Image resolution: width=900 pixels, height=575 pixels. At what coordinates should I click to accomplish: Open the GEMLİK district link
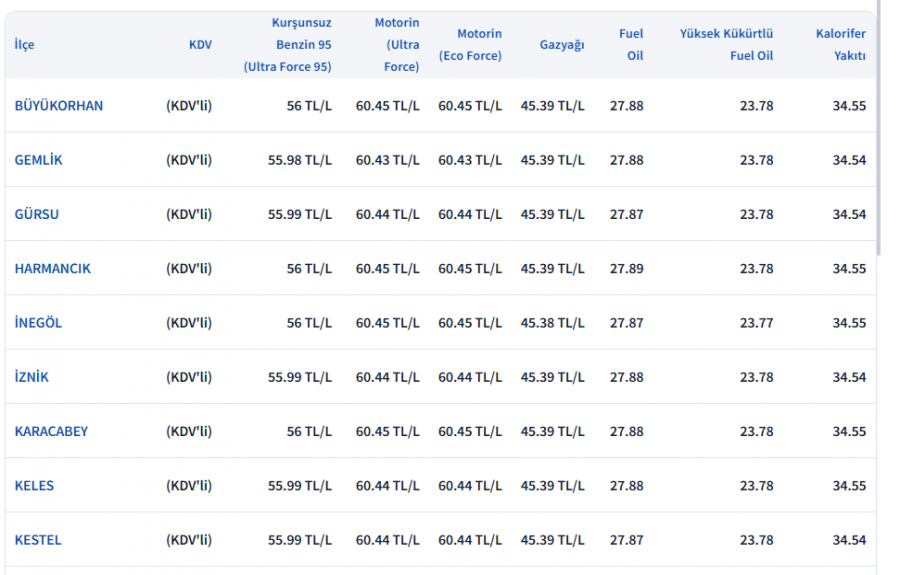point(38,160)
